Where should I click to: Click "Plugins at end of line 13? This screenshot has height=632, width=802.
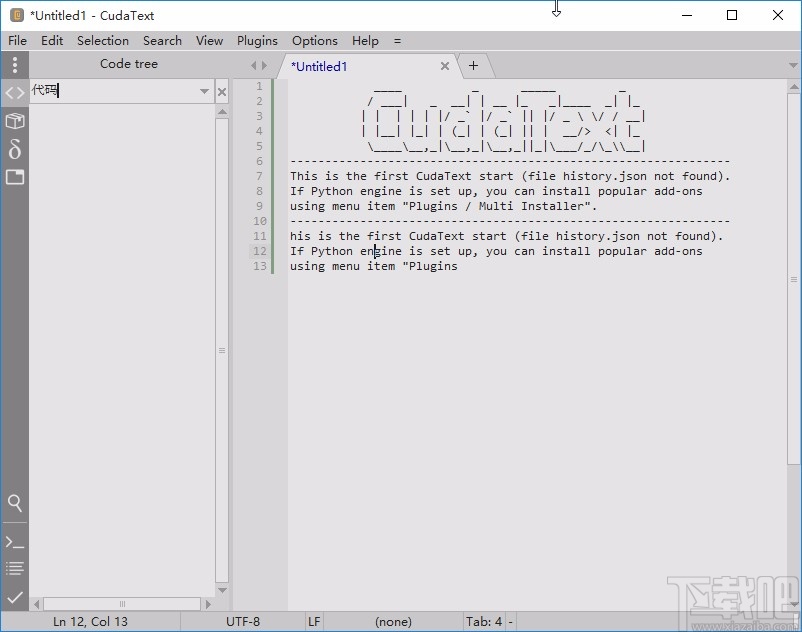coord(430,266)
